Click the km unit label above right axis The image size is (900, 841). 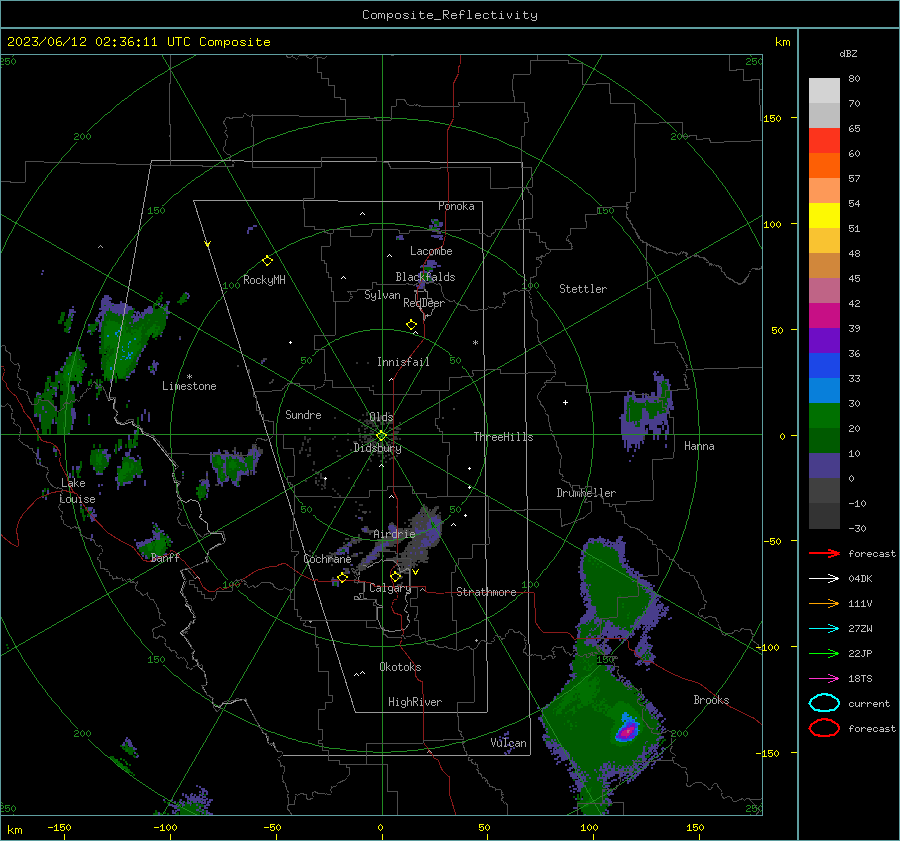782,42
